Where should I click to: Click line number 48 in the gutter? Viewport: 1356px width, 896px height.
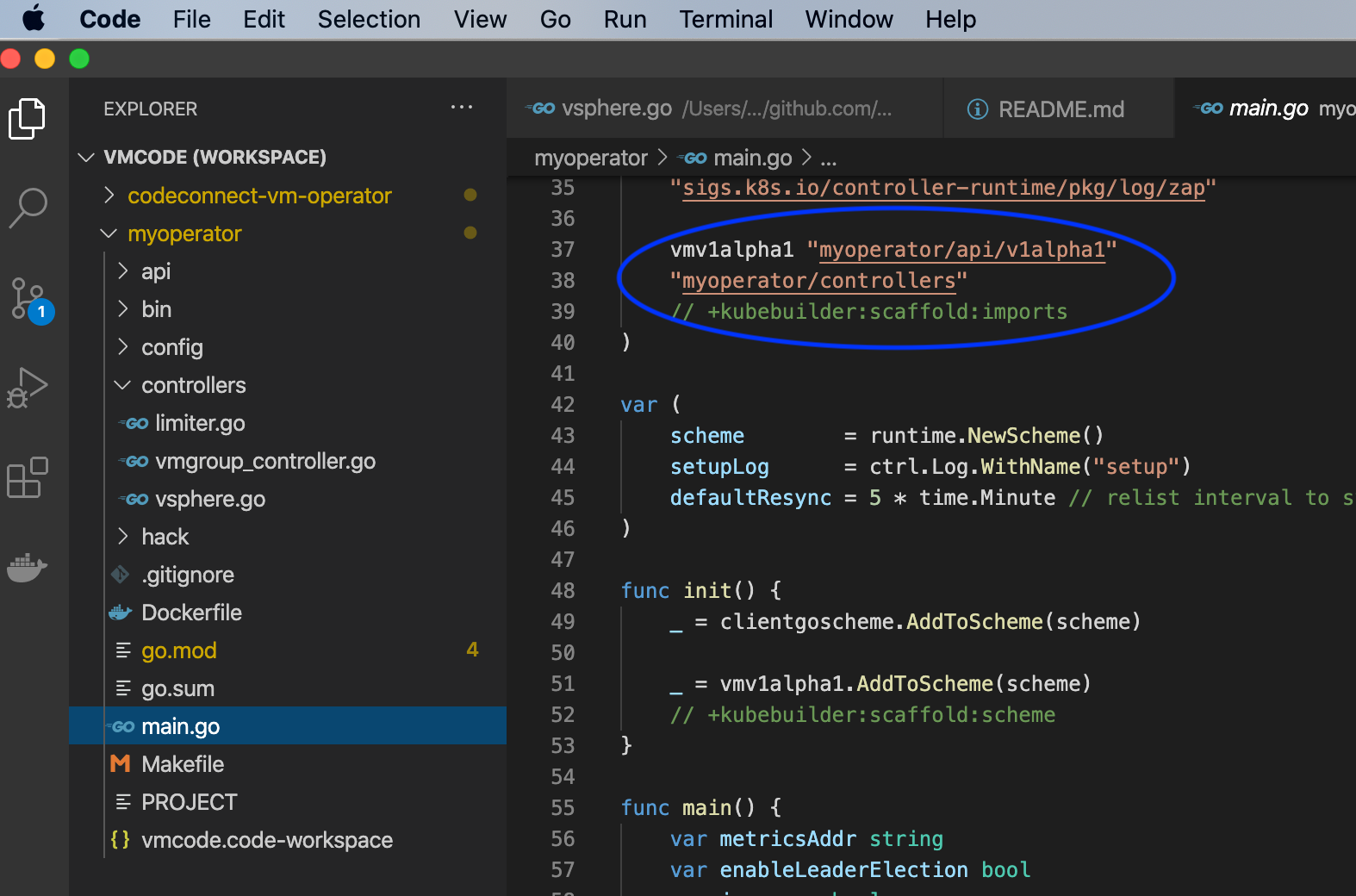pos(563,591)
